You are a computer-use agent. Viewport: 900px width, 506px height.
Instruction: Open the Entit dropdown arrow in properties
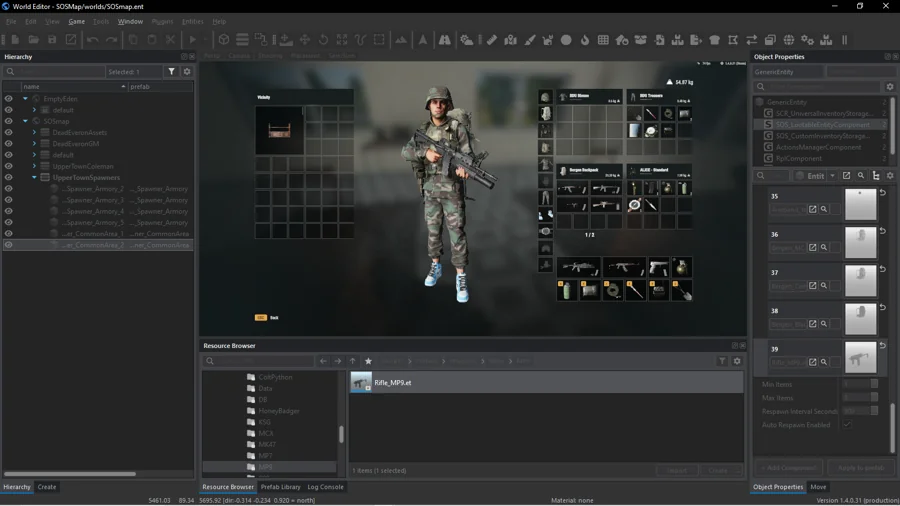tap(832, 176)
